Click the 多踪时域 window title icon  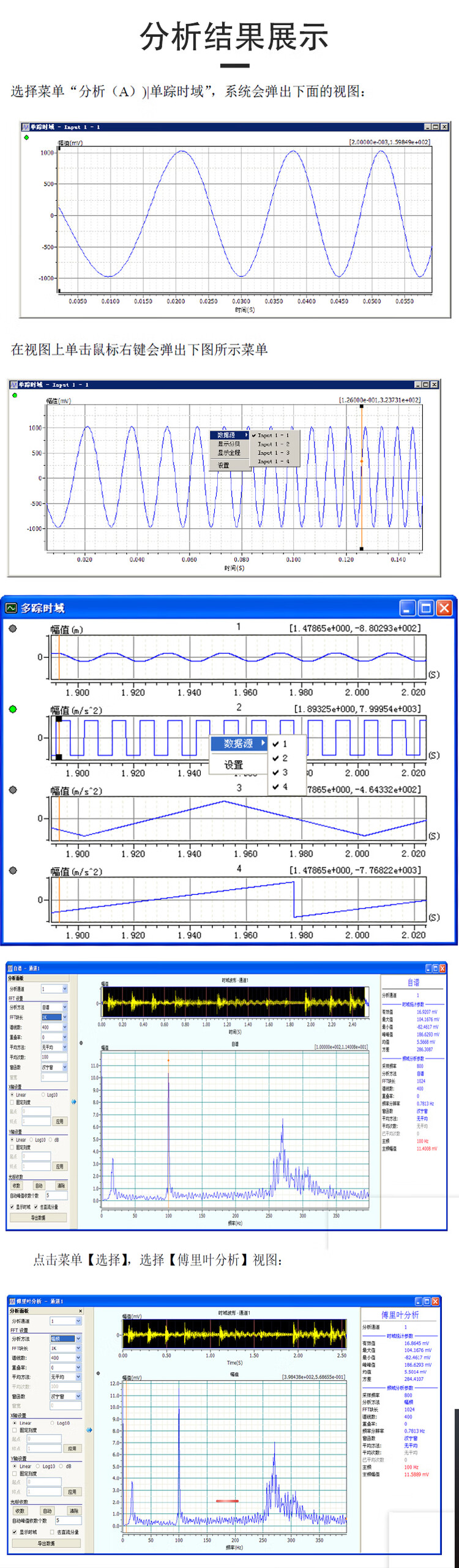click(x=11, y=608)
